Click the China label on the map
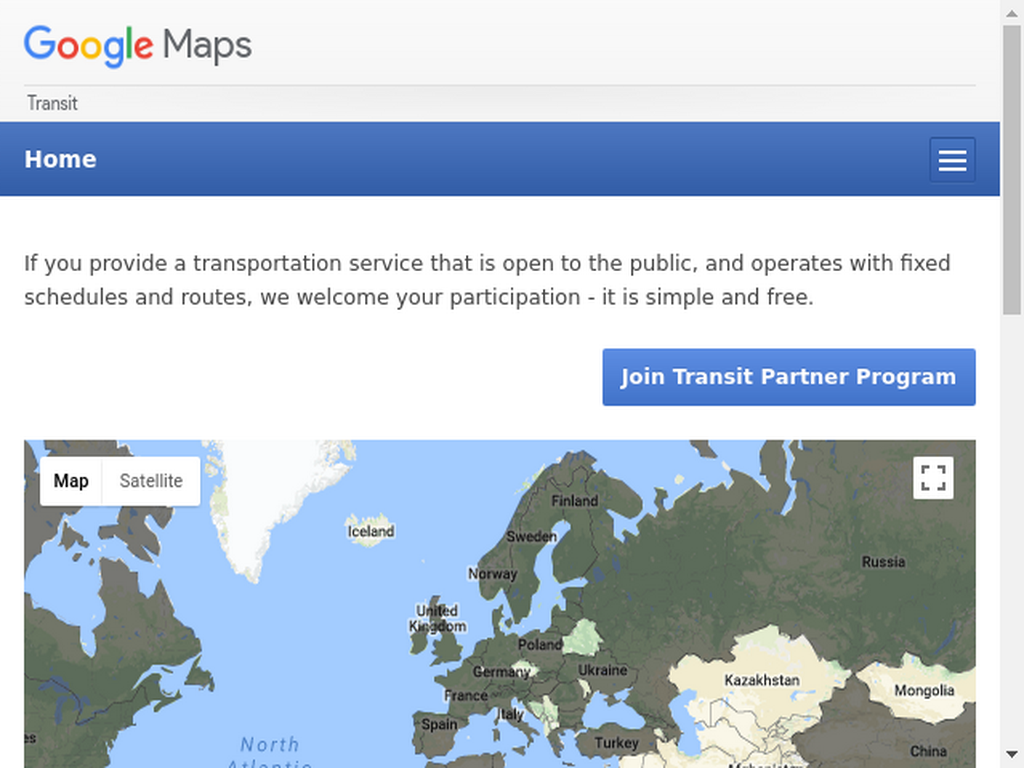Image resolution: width=1024 pixels, height=768 pixels. [928, 751]
